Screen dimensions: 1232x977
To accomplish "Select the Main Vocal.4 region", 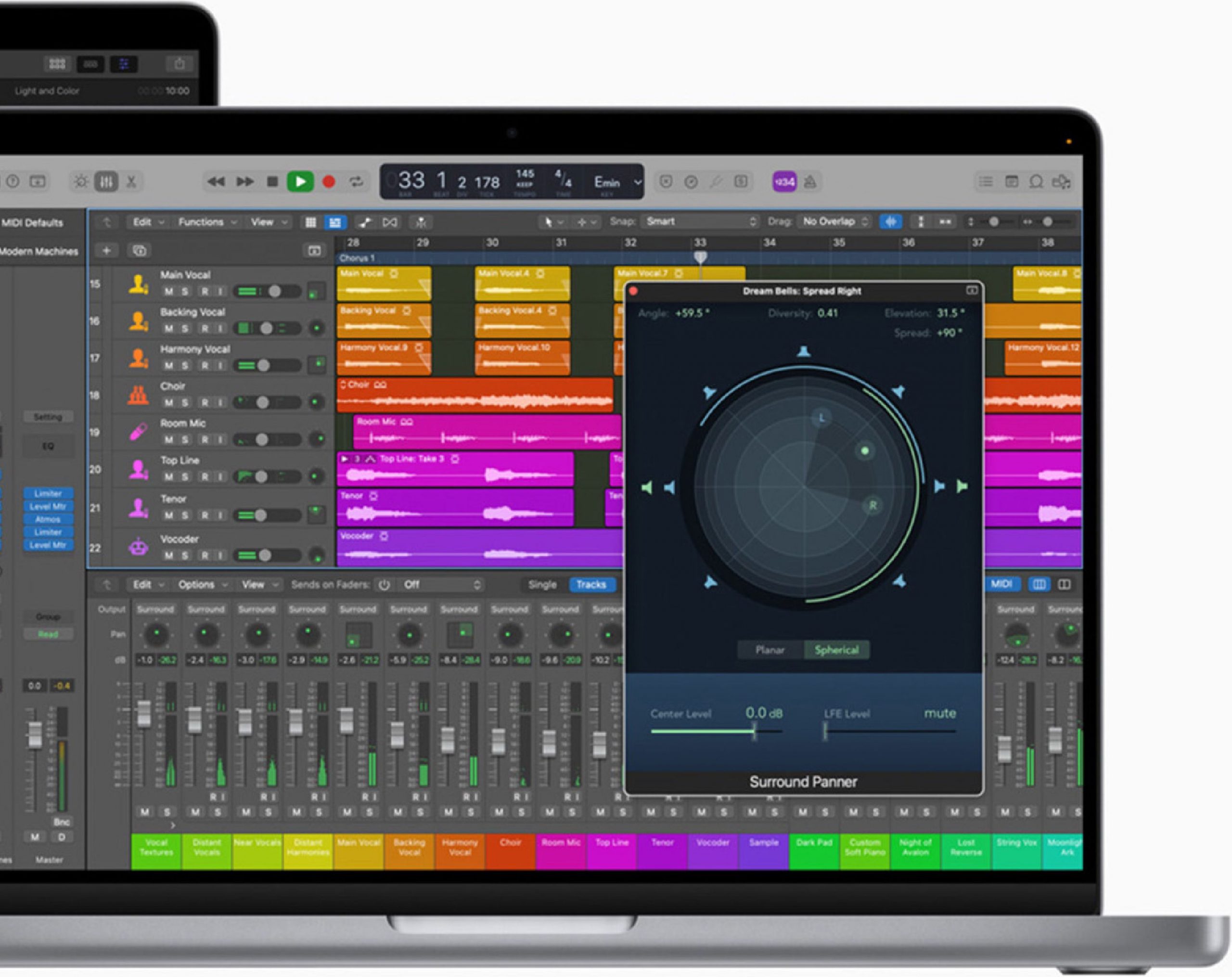I will [x=522, y=283].
